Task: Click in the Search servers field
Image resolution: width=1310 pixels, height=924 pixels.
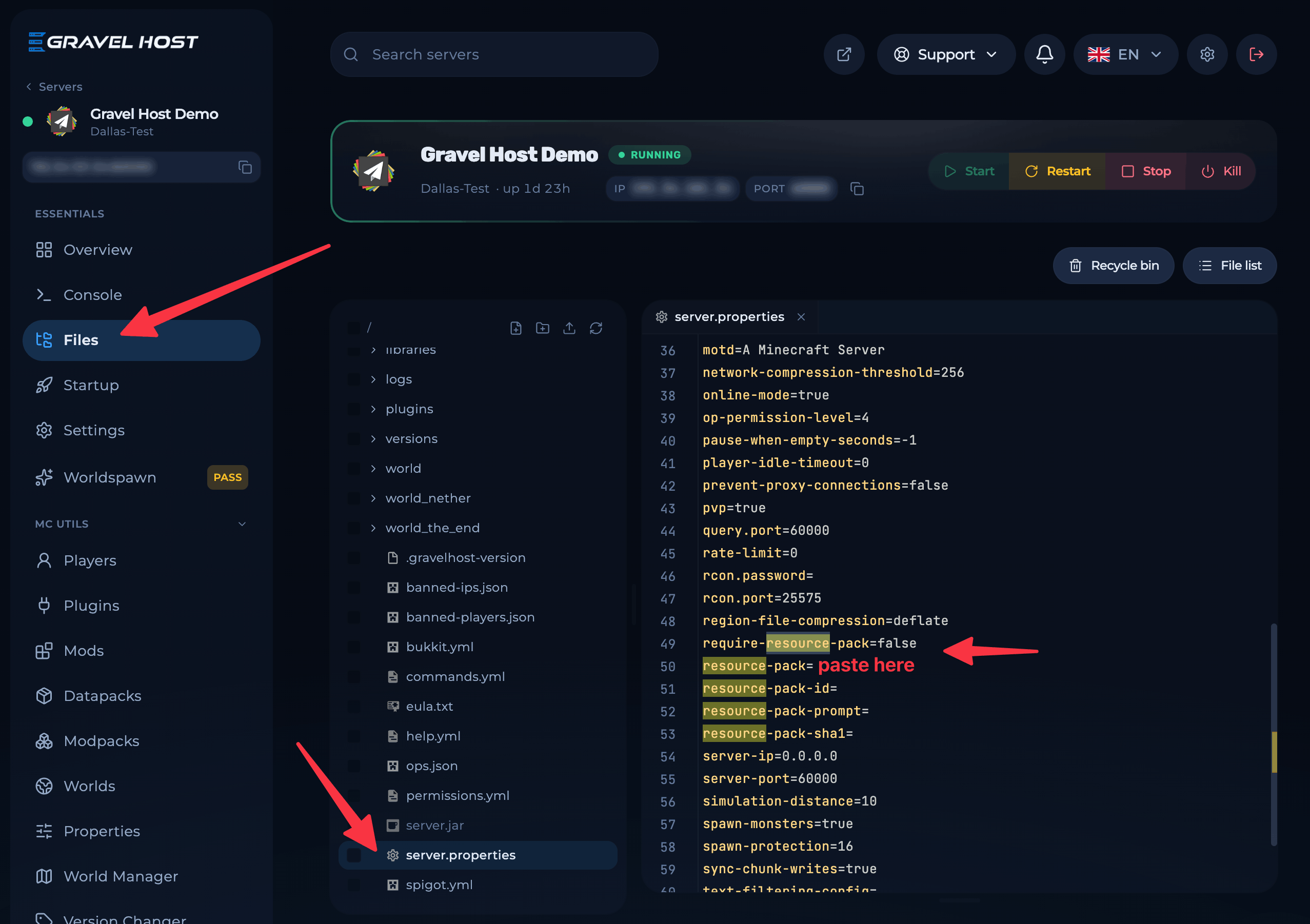Action: [494, 54]
